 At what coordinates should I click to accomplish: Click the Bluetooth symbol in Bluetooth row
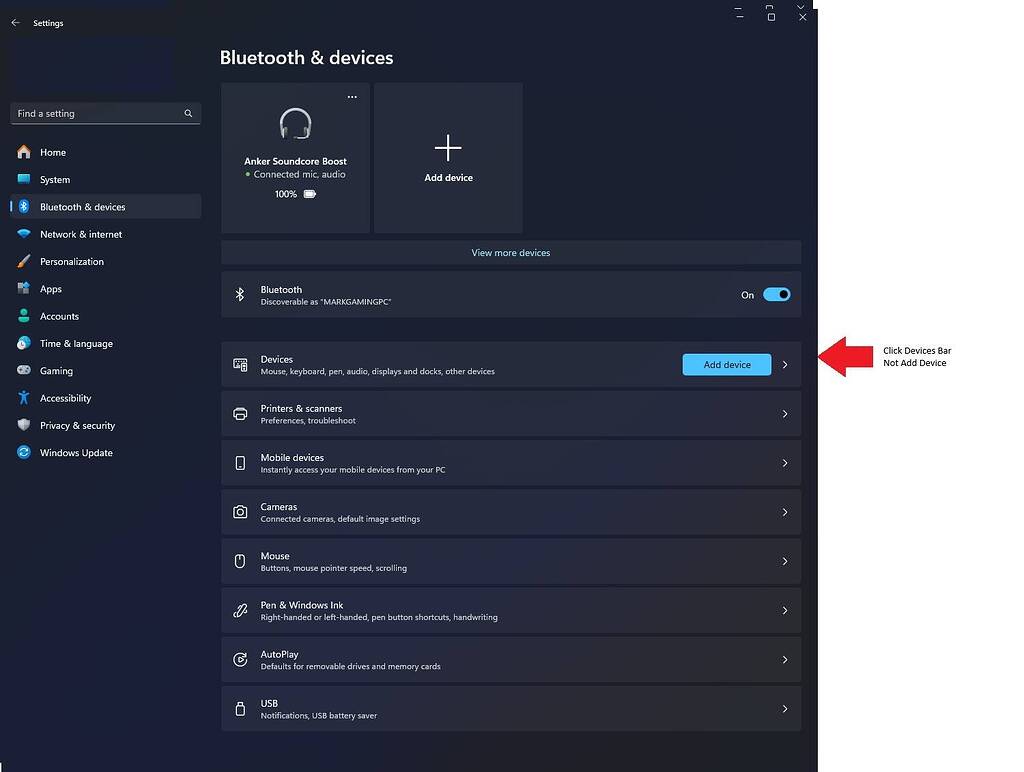coord(240,295)
